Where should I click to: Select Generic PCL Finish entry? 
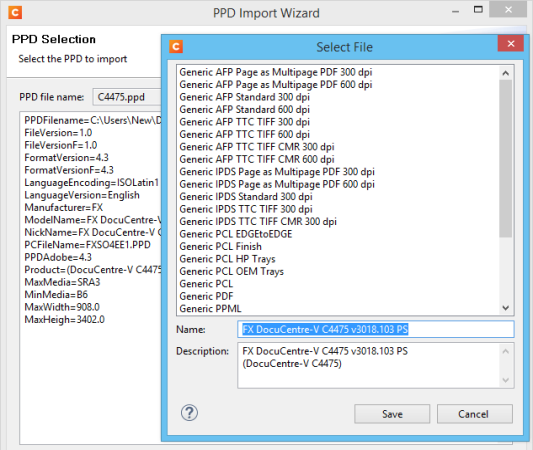[221, 246]
